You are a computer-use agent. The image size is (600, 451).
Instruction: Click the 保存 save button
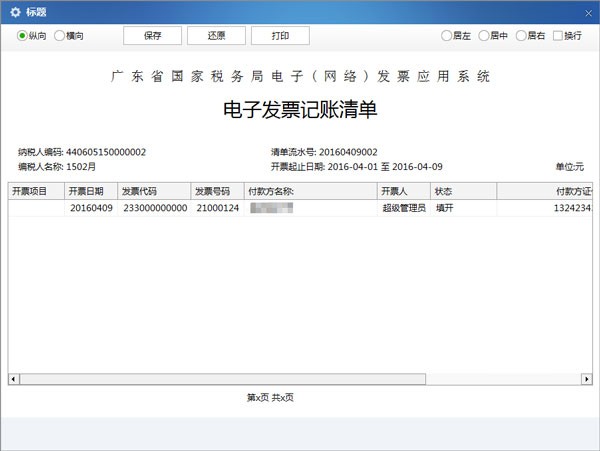[152, 36]
